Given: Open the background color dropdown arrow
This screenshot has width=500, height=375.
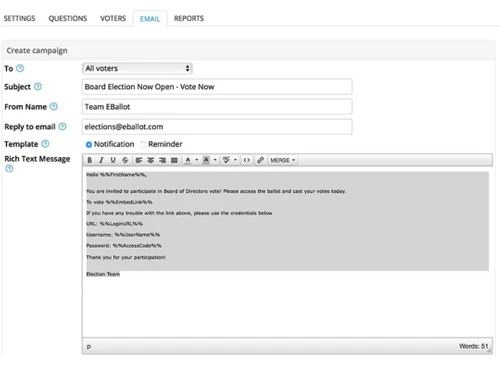Looking at the screenshot, I should coord(215,160).
